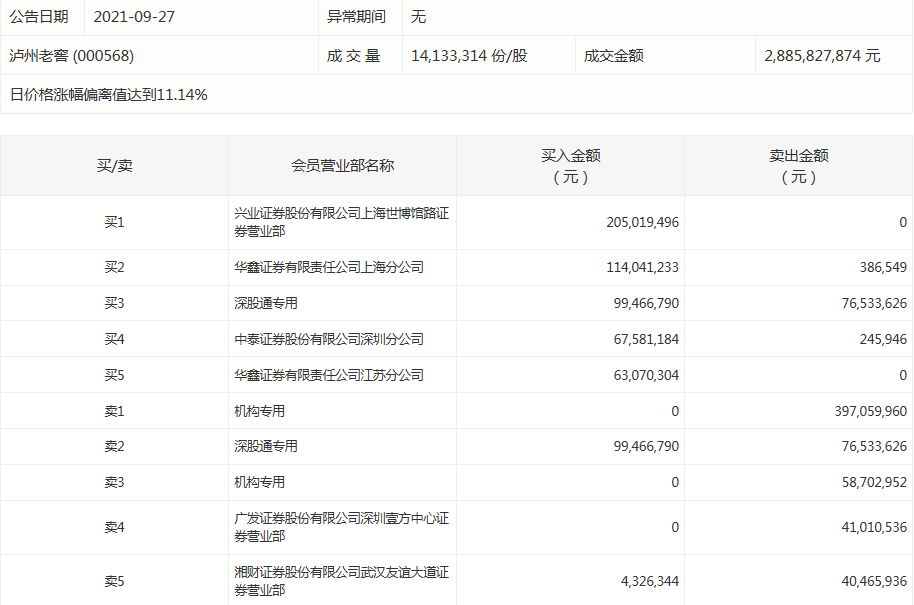Select the 卖5 row label
This screenshot has height=605, width=914.
[114, 581]
